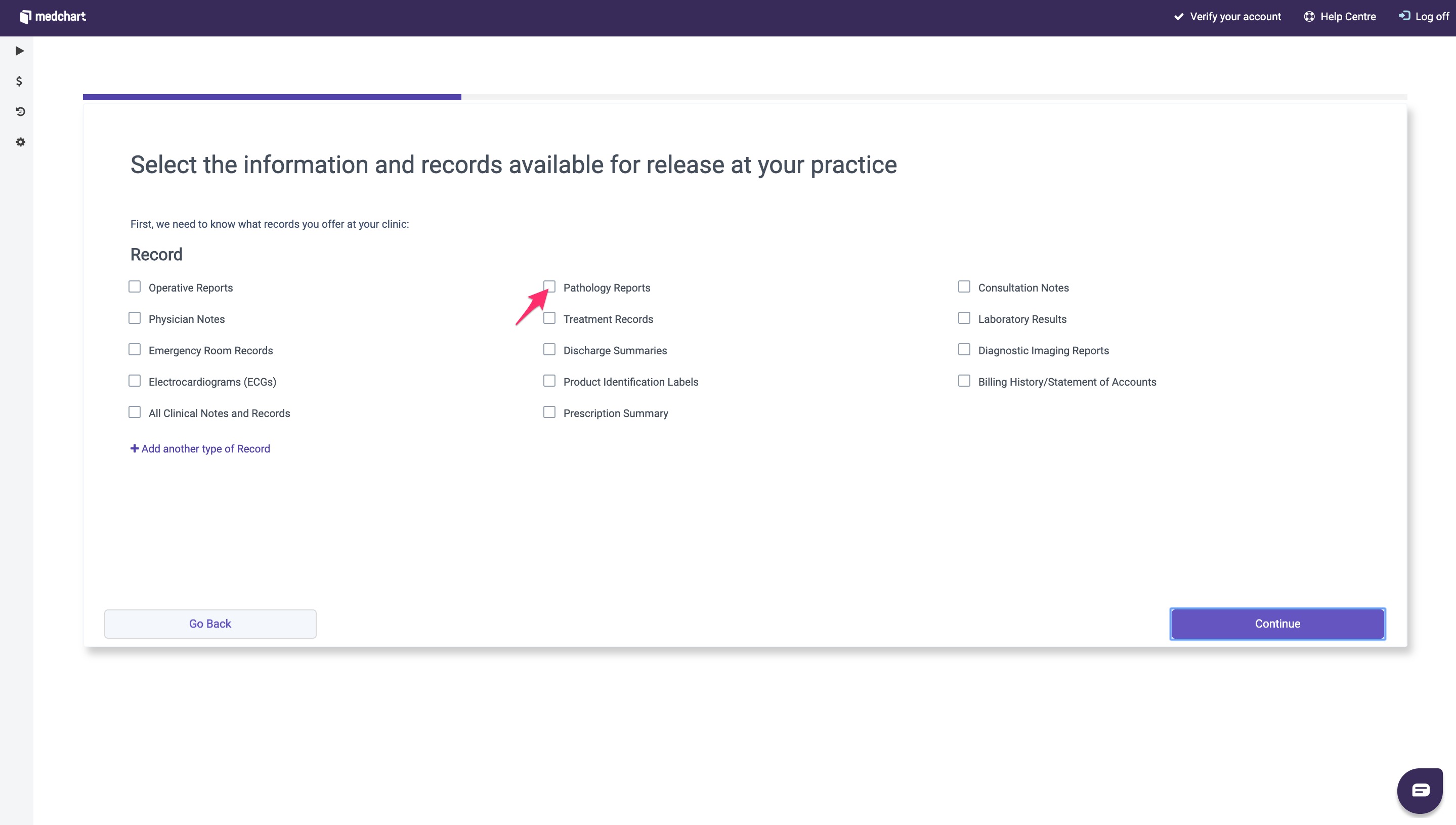Expand sidebar with the play arrow icon
Screen dimensions: 1456x825
point(20,51)
